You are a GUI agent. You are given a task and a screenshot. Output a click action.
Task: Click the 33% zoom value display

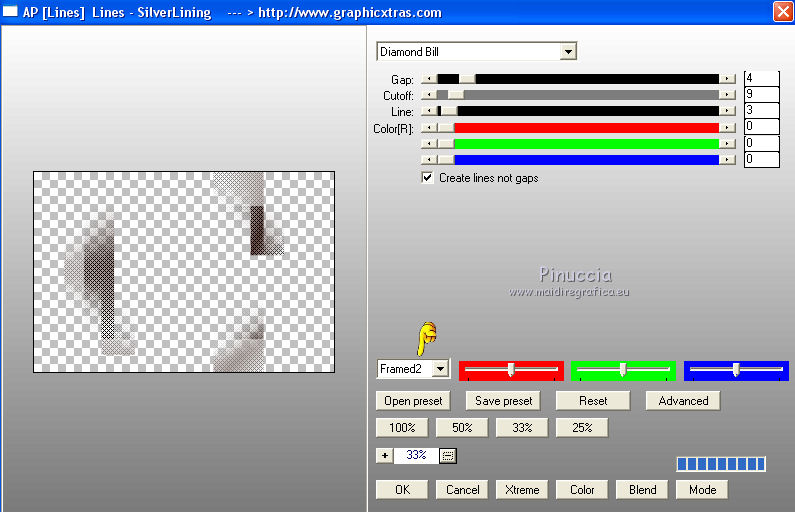tap(416, 455)
